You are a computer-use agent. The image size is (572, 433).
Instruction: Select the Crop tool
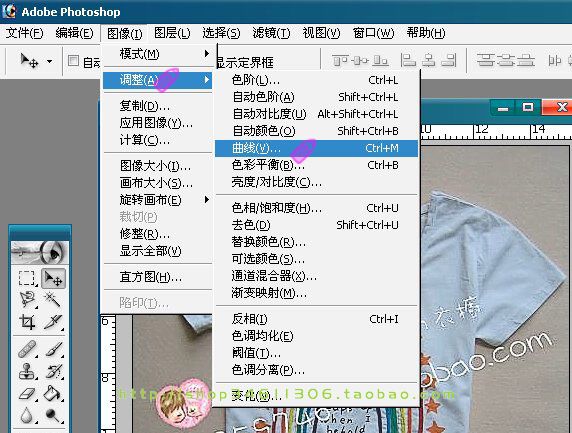27,322
